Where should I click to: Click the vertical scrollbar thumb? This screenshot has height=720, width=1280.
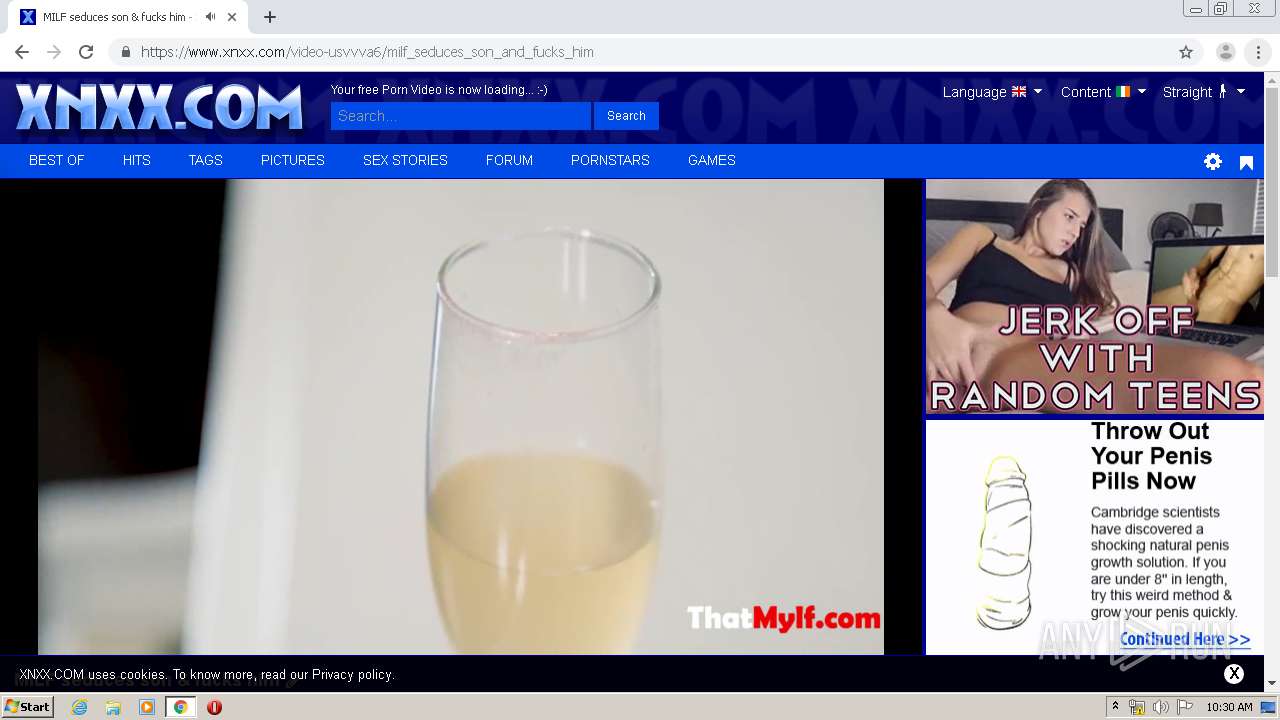point(1272,183)
